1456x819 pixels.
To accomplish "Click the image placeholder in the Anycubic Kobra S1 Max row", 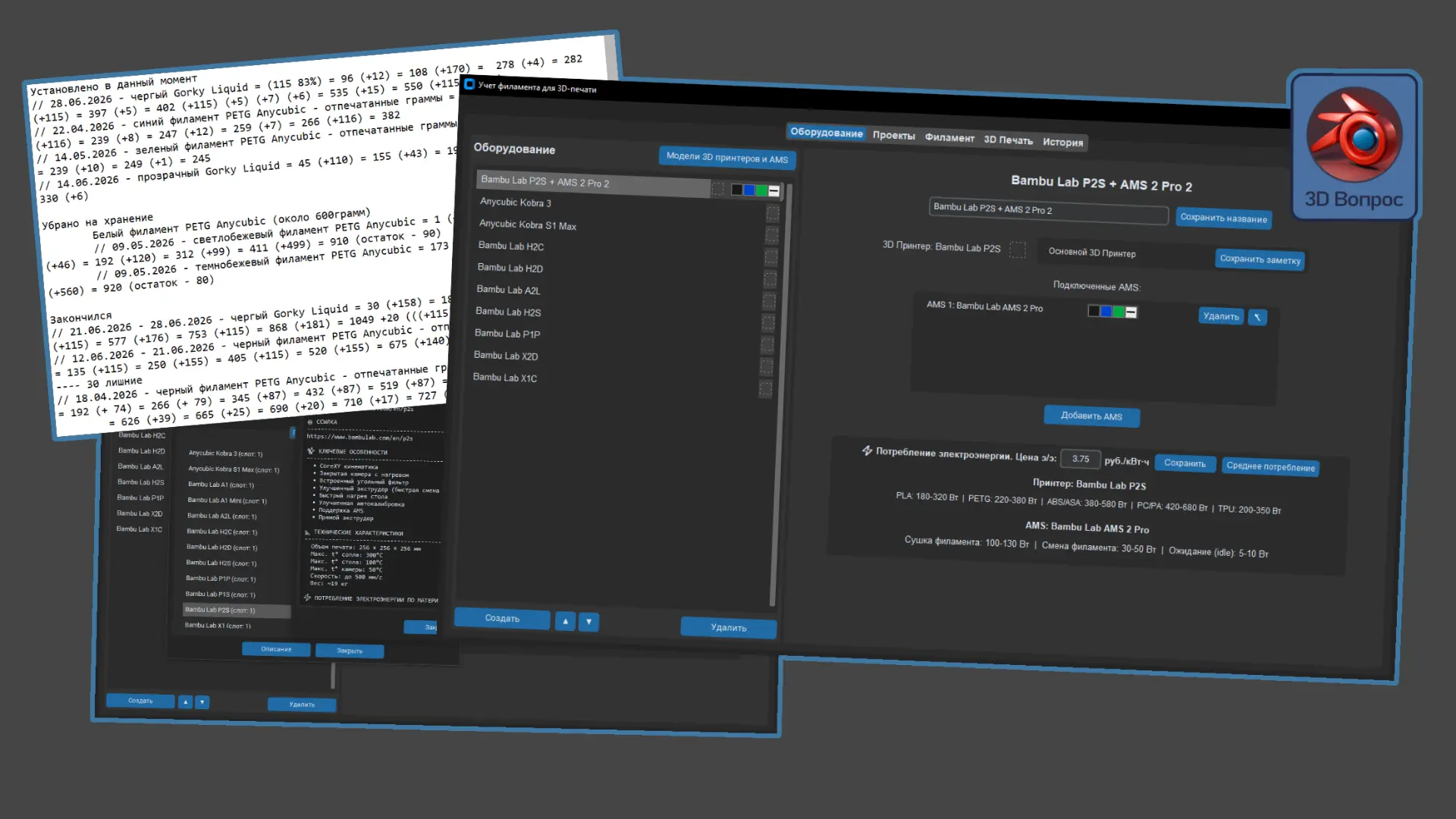I will click(x=771, y=235).
